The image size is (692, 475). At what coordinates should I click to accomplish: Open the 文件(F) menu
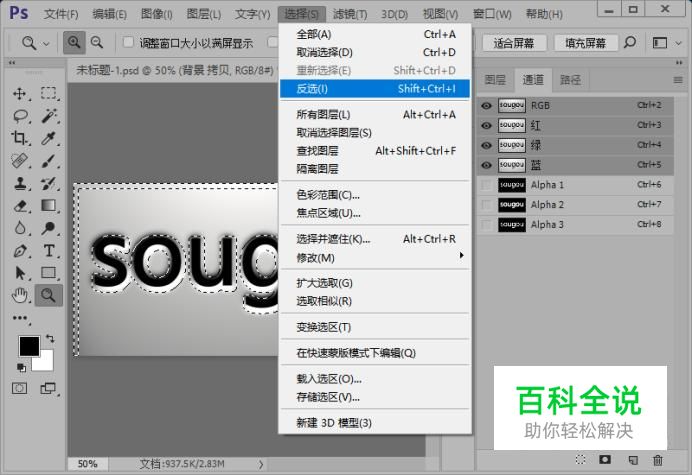click(61, 14)
